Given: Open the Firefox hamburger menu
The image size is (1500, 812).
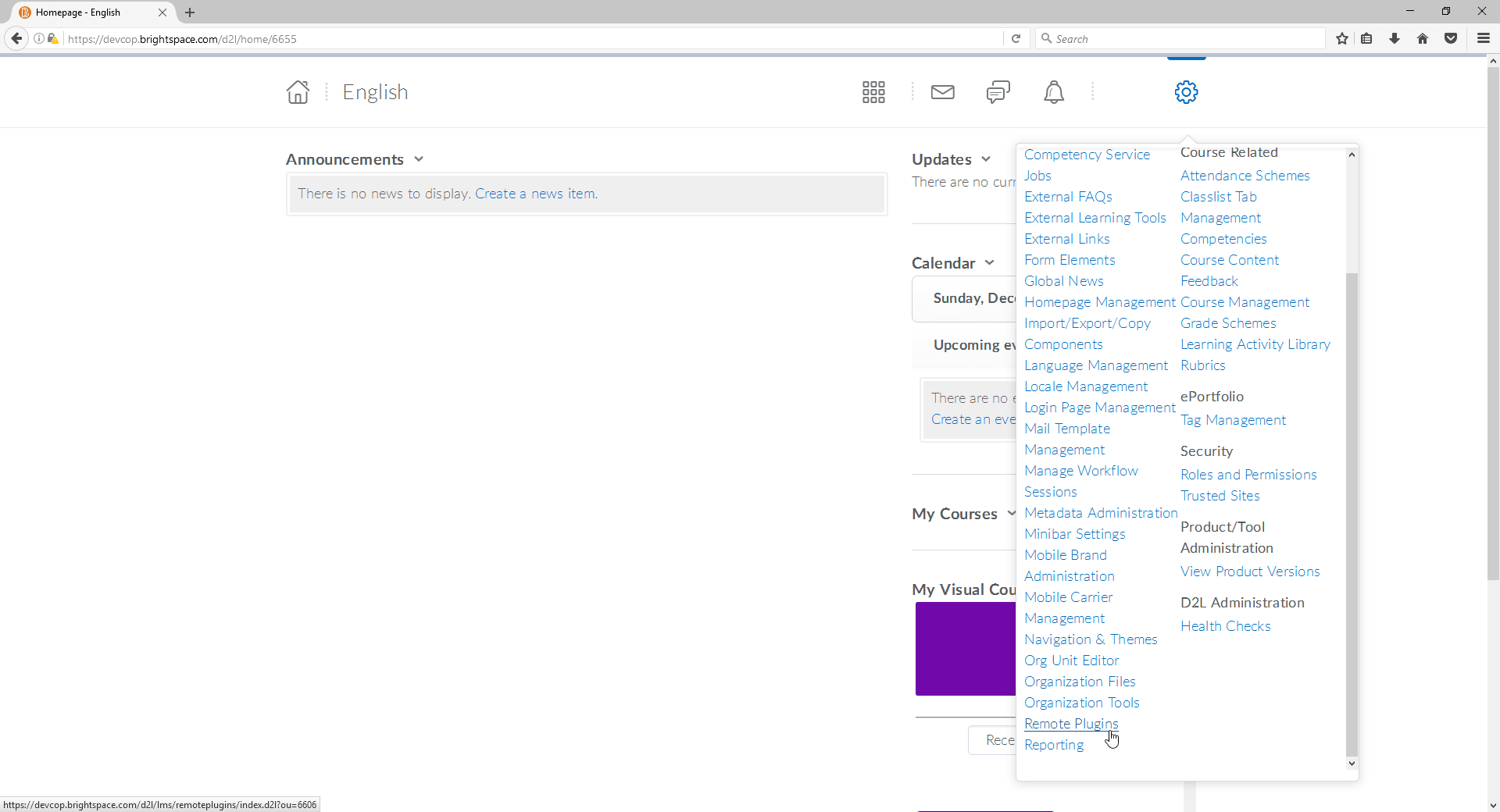Looking at the screenshot, I should coord(1483,38).
